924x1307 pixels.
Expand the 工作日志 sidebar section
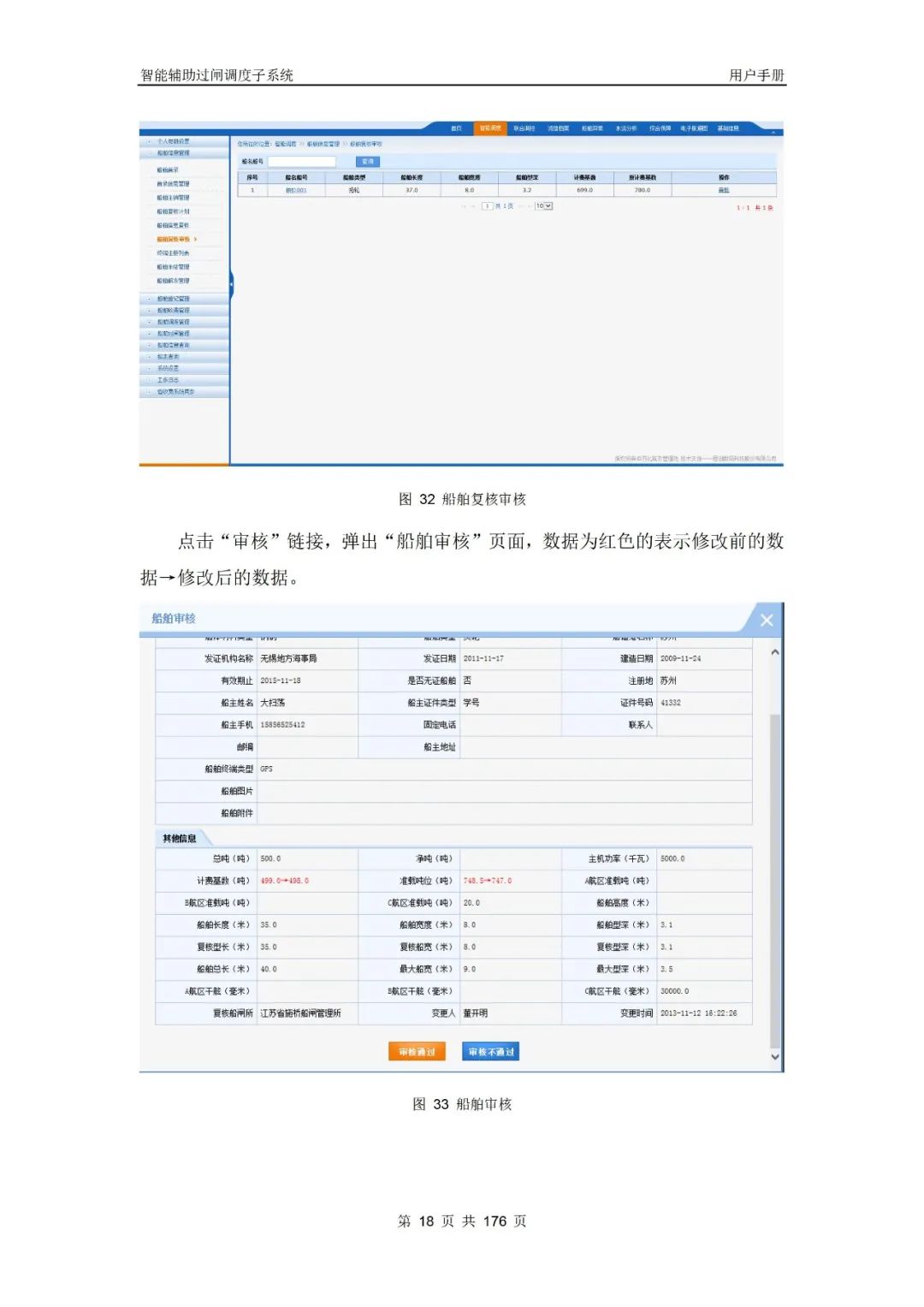pyautogui.click(x=184, y=380)
